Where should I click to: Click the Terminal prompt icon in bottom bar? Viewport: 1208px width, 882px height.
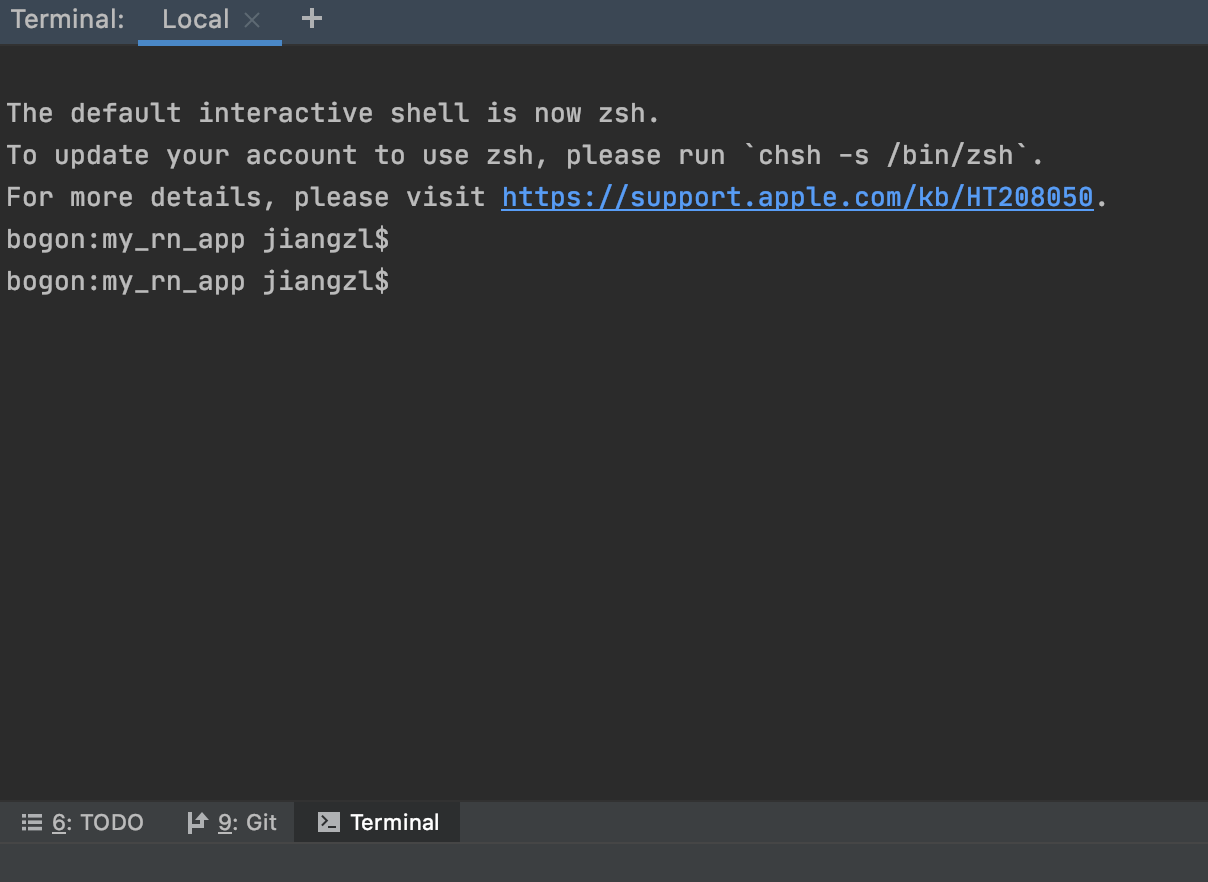328,822
